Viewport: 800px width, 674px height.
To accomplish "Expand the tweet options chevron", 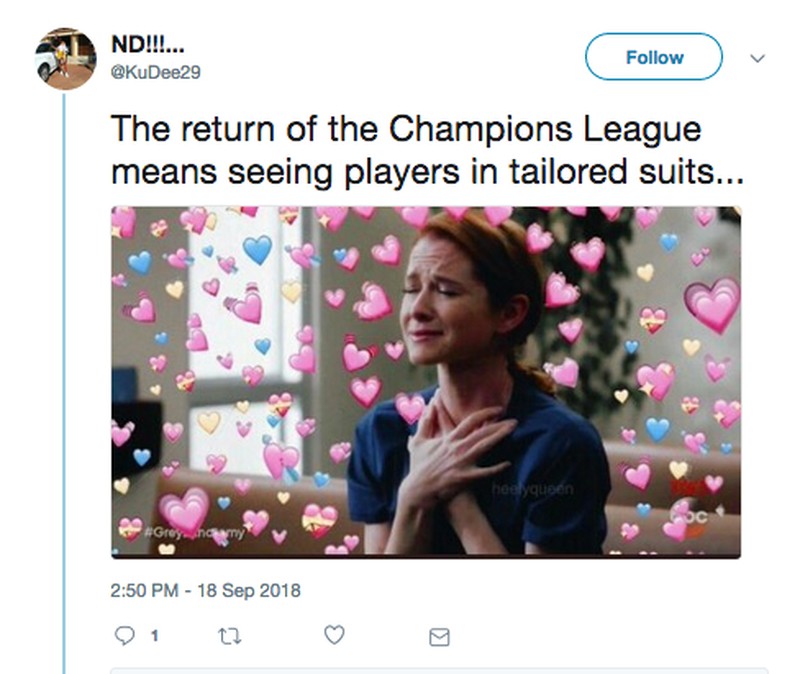I will (x=757, y=58).
